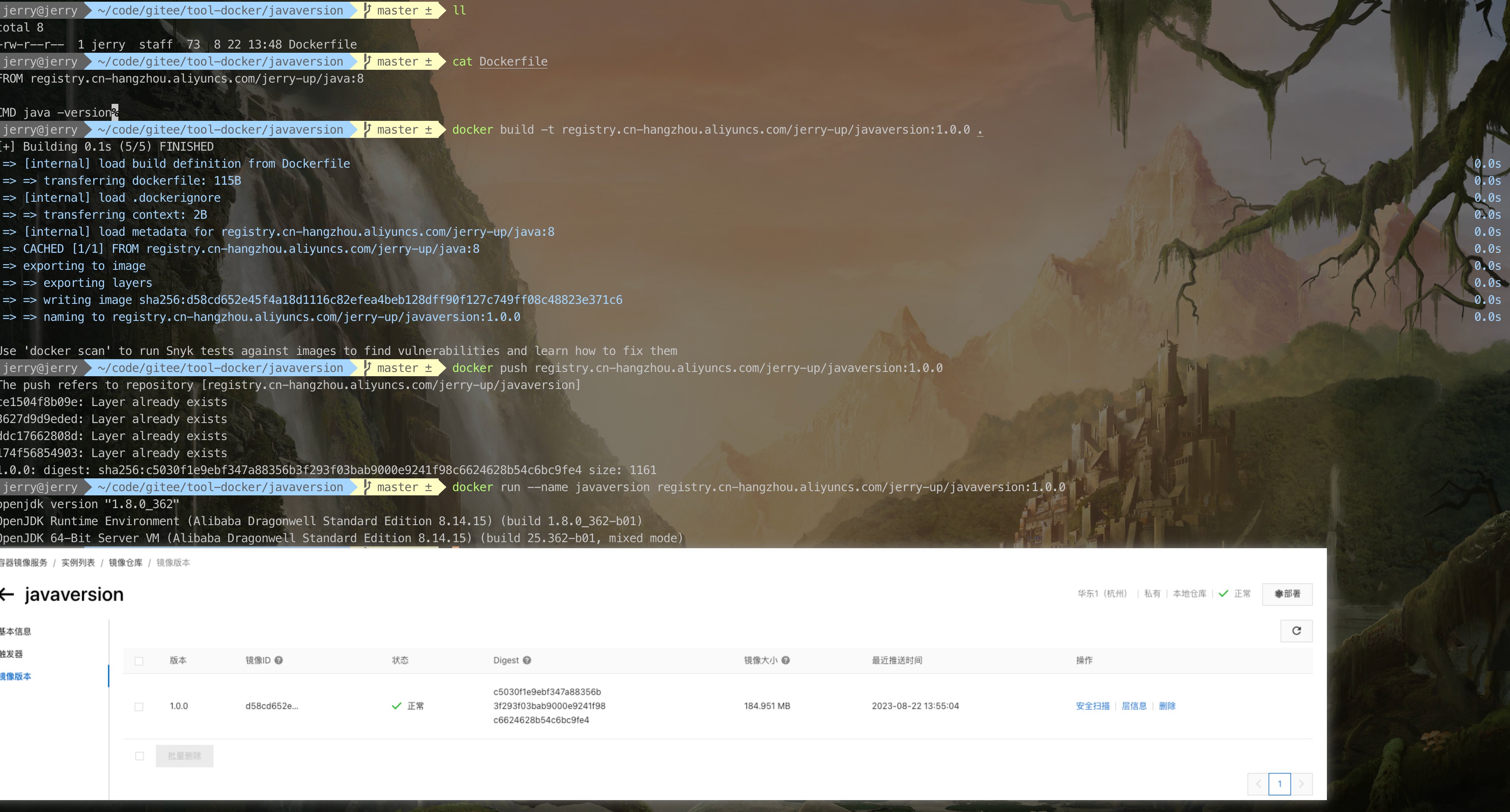Click the help icon next to 镜像大小
Viewport: 1510px width, 812px height.
click(786, 660)
